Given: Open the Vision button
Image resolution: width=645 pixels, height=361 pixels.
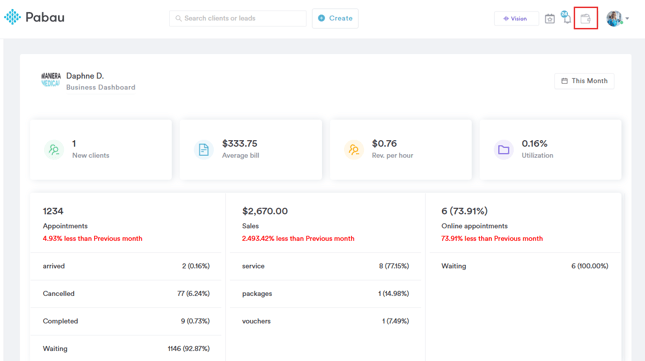Looking at the screenshot, I should (516, 19).
